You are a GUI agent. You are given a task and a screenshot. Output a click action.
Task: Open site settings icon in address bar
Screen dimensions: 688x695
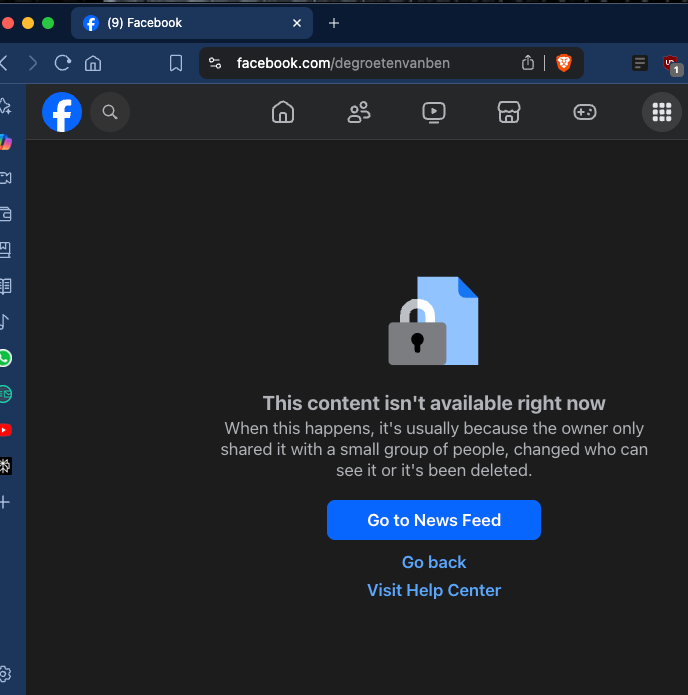point(215,63)
